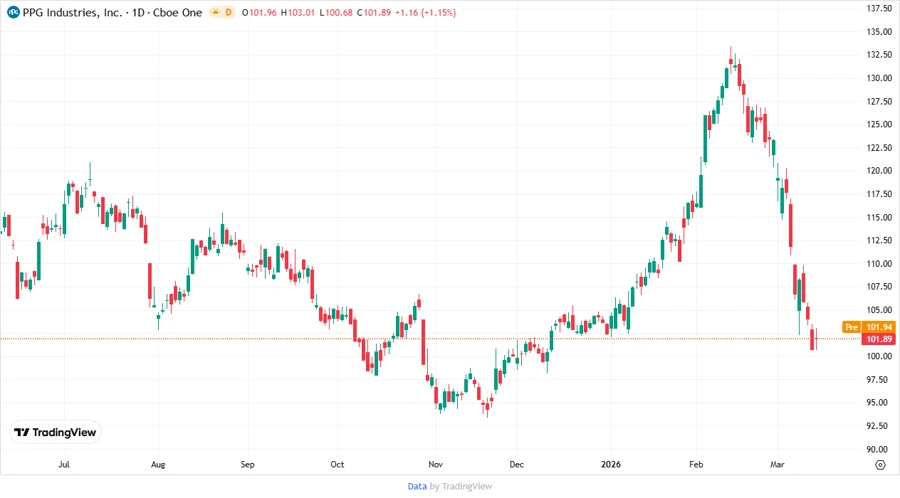Open the 'by TradingView' footer link
The width and height of the screenshot is (900, 498).
click(461, 486)
